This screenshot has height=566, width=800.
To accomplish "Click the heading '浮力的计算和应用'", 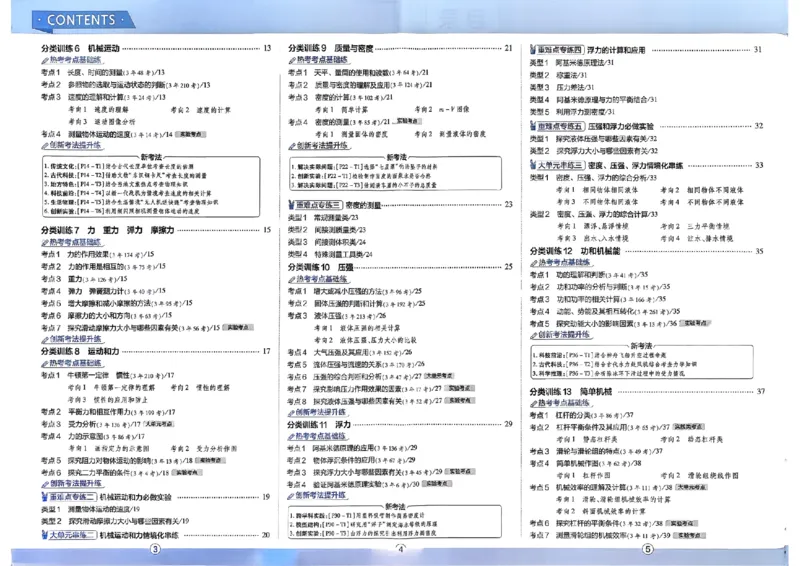I will [x=616, y=50].
